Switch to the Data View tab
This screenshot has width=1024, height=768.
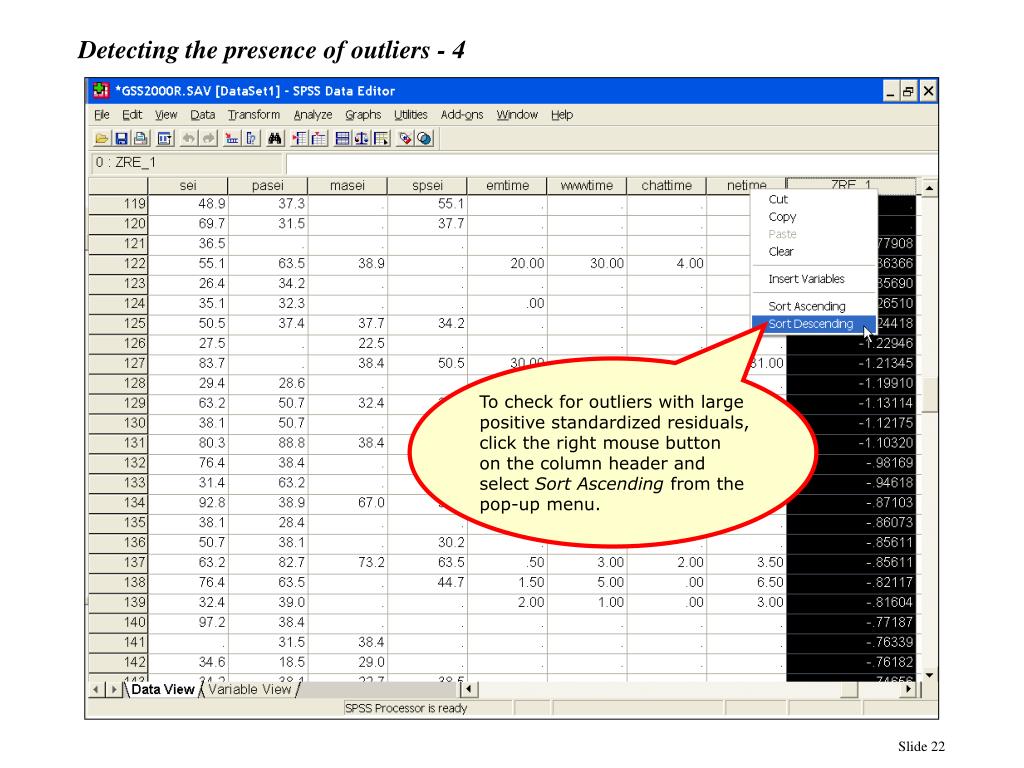click(x=163, y=690)
